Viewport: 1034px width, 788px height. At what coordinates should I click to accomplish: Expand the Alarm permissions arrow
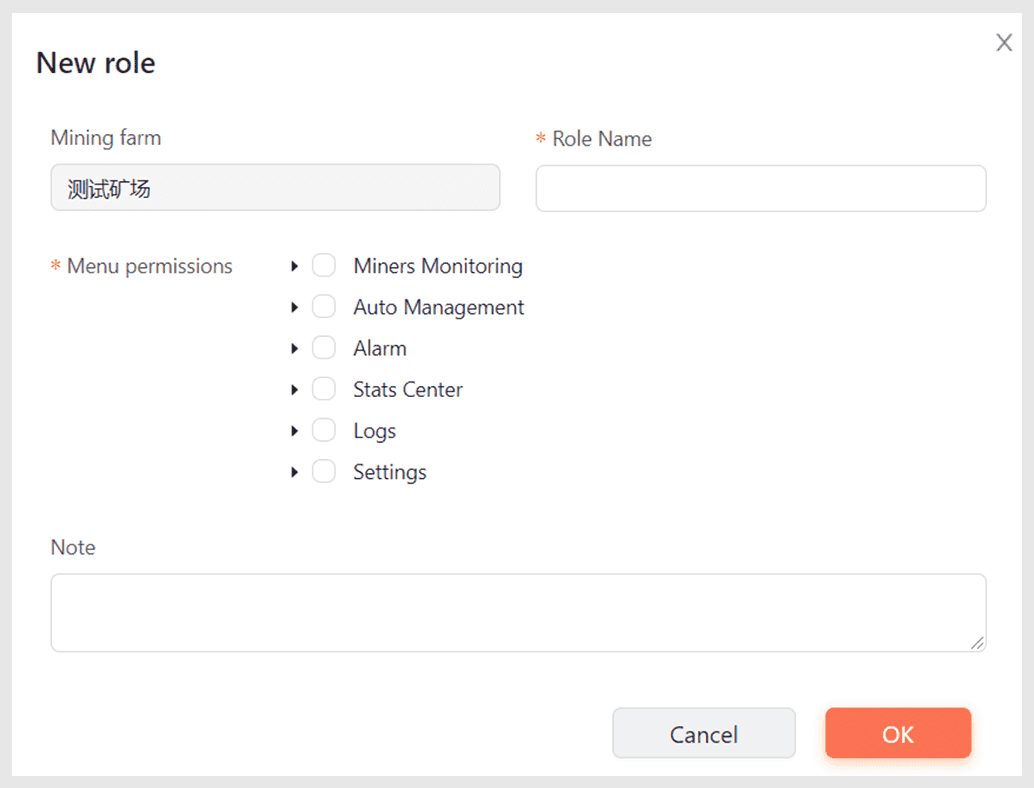click(x=294, y=348)
